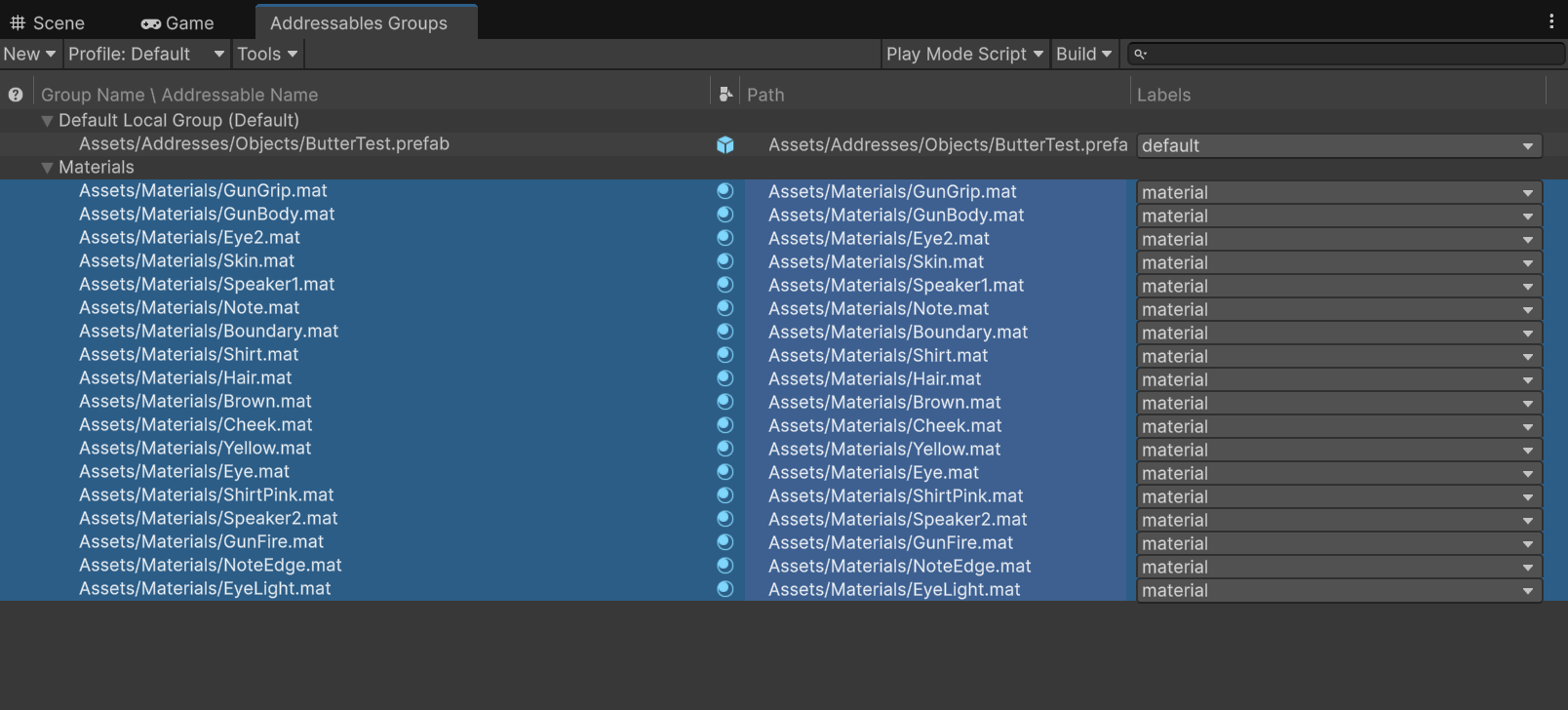This screenshot has width=1568, height=710.
Task: Click the Skin.mat material sphere icon
Action: 725,261
